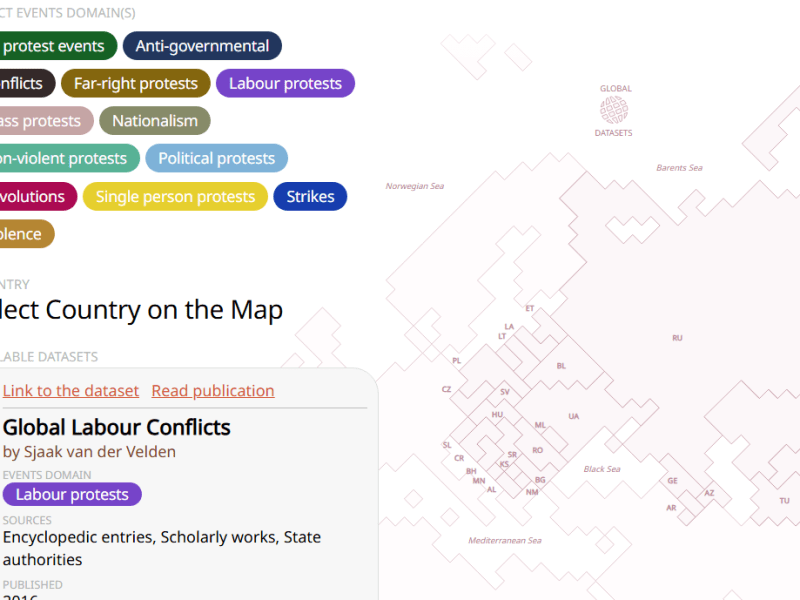Select Romania (RO) on the map

[537, 450]
